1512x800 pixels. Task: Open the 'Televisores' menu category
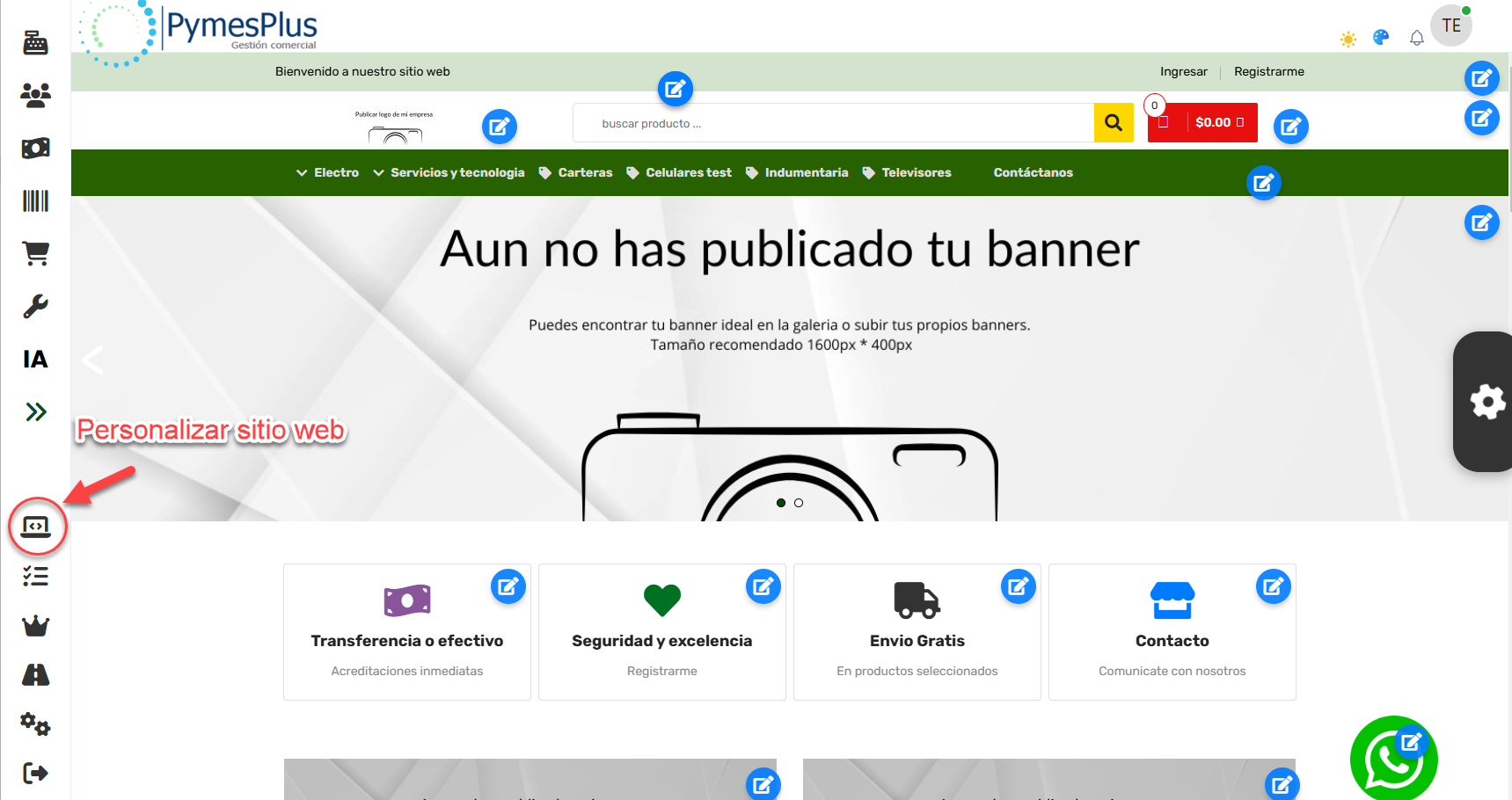[x=916, y=172]
